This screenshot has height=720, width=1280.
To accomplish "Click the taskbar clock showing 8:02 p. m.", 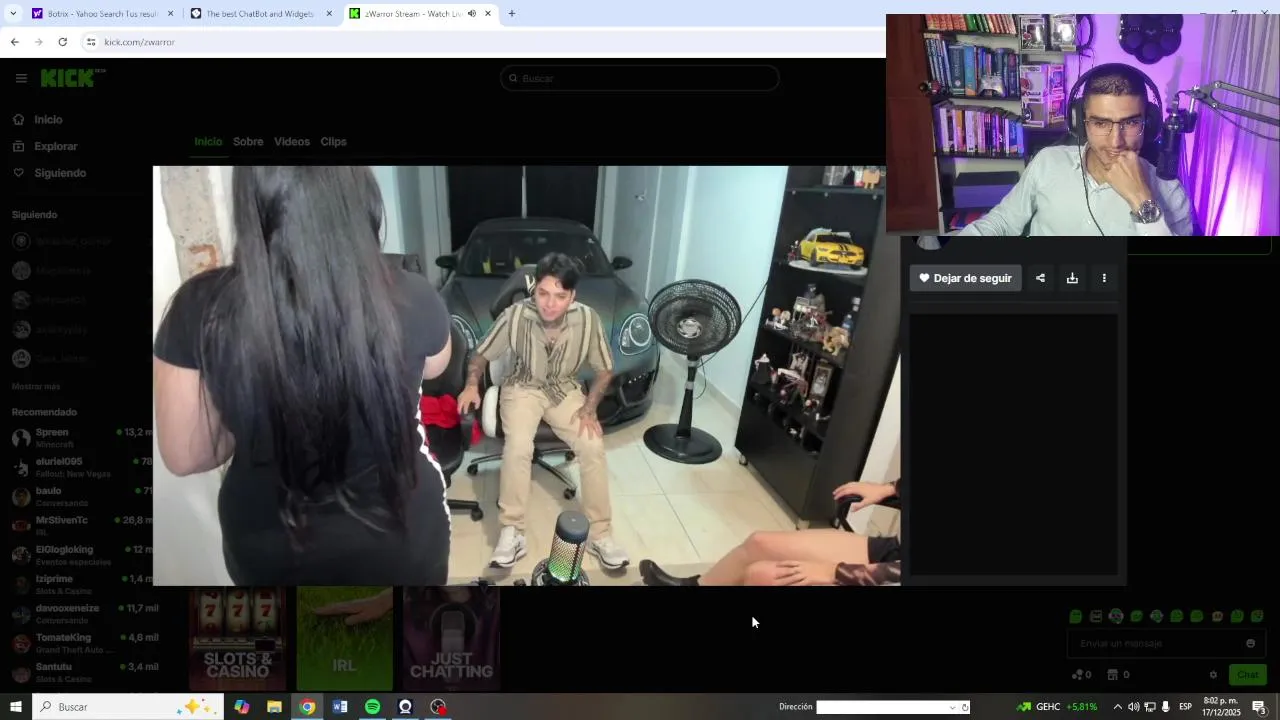I will point(1221,707).
